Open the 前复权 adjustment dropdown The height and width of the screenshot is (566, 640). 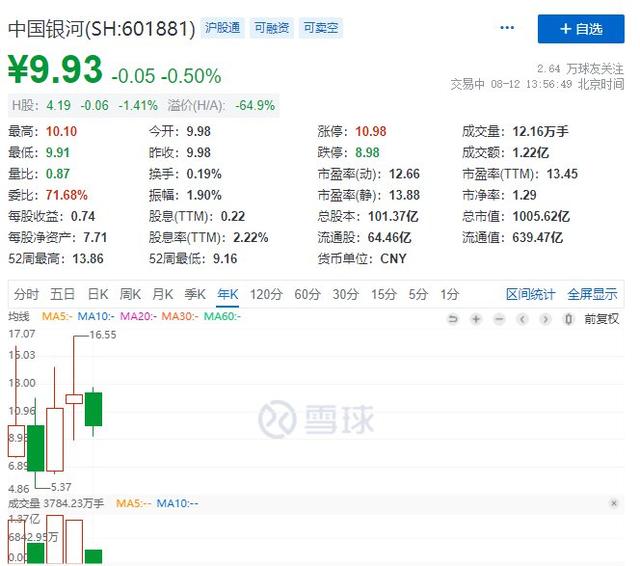tap(602, 319)
